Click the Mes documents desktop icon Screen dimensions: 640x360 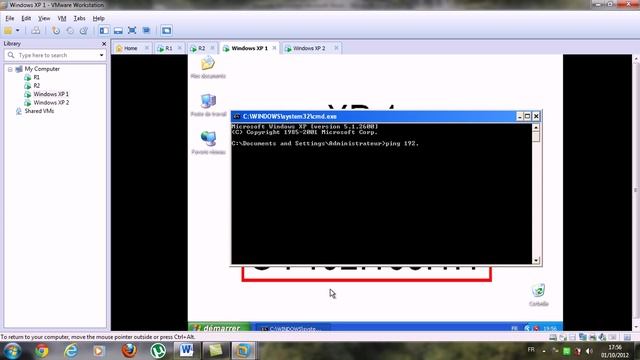(208, 67)
